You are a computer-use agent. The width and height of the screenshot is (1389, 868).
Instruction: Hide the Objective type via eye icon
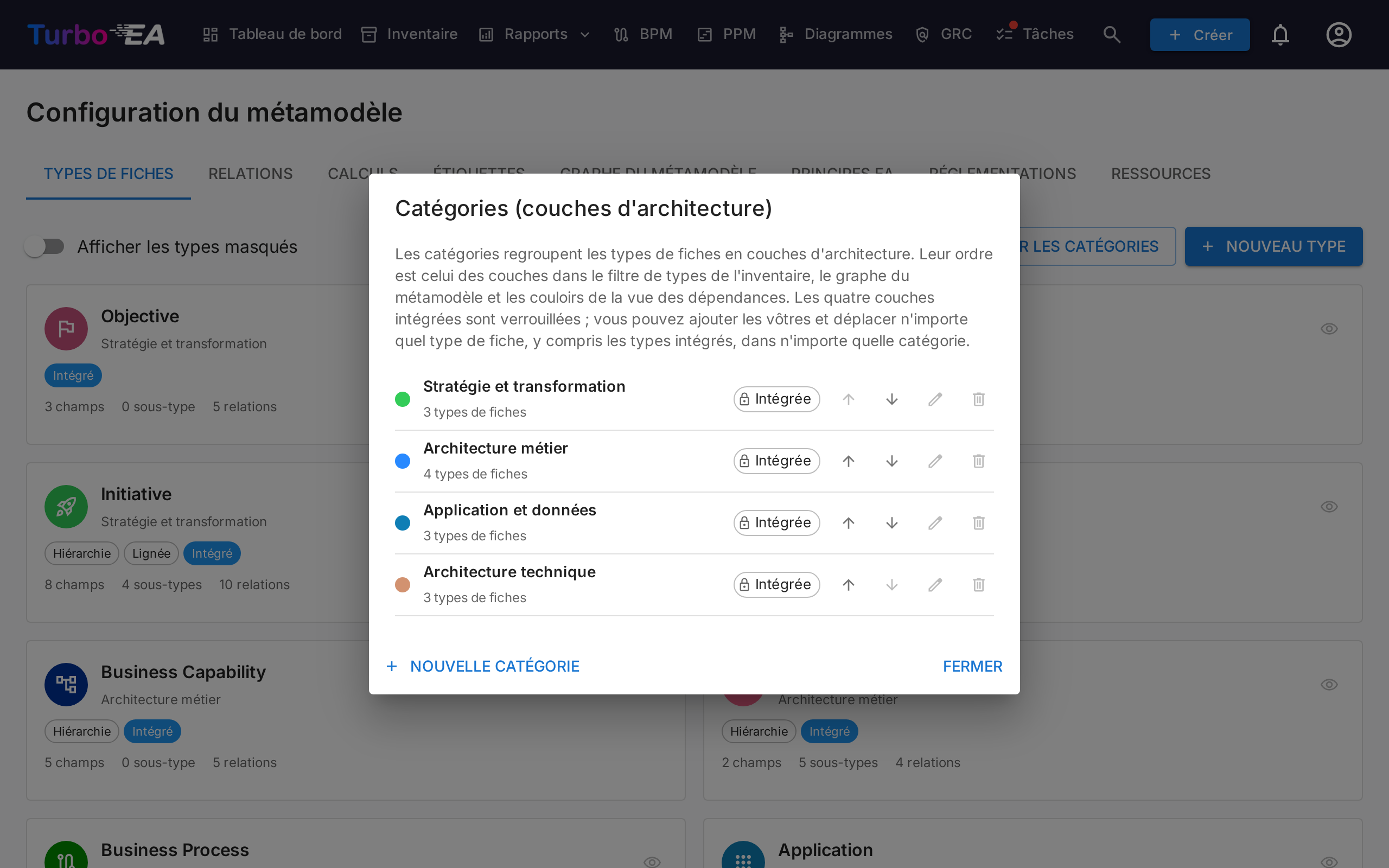click(1329, 328)
